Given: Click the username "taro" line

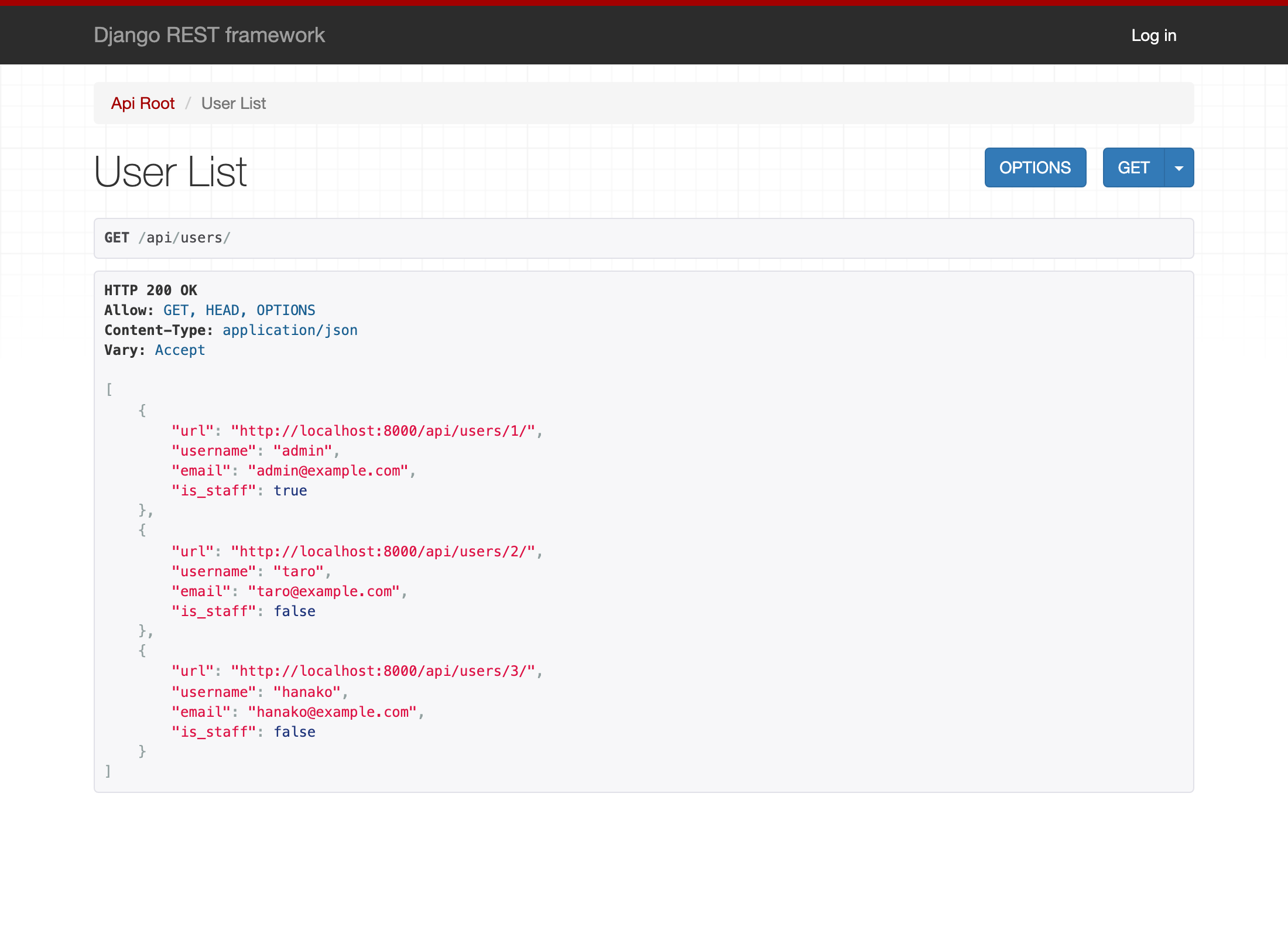Looking at the screenshot, I should tap(251, 572).
